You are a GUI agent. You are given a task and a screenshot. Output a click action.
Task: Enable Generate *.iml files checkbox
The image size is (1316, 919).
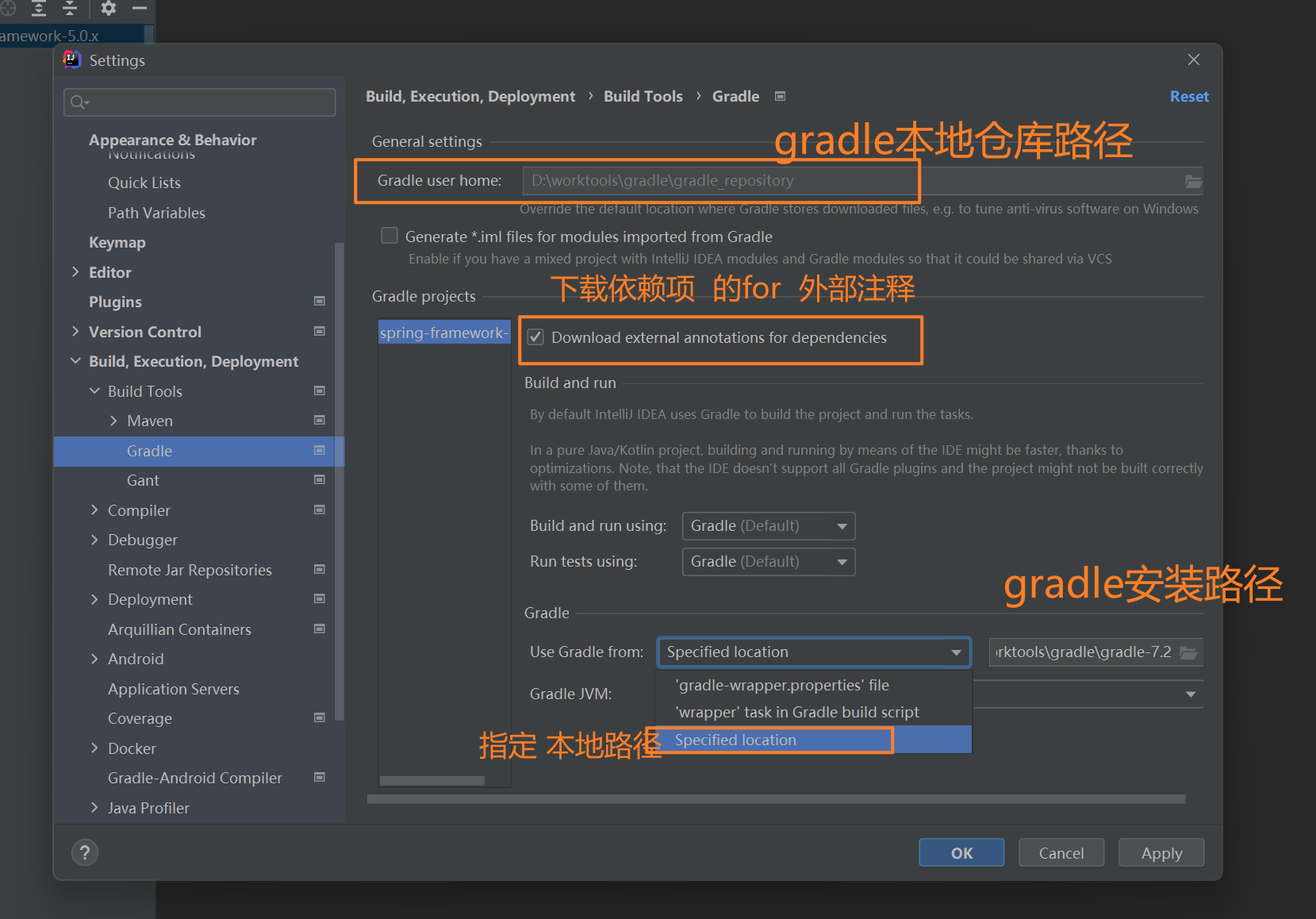pyautogui.click(x=389, y=236)
